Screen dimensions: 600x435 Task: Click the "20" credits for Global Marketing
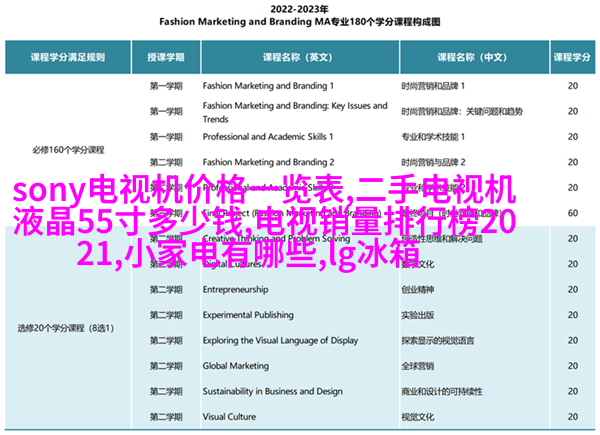572,366
